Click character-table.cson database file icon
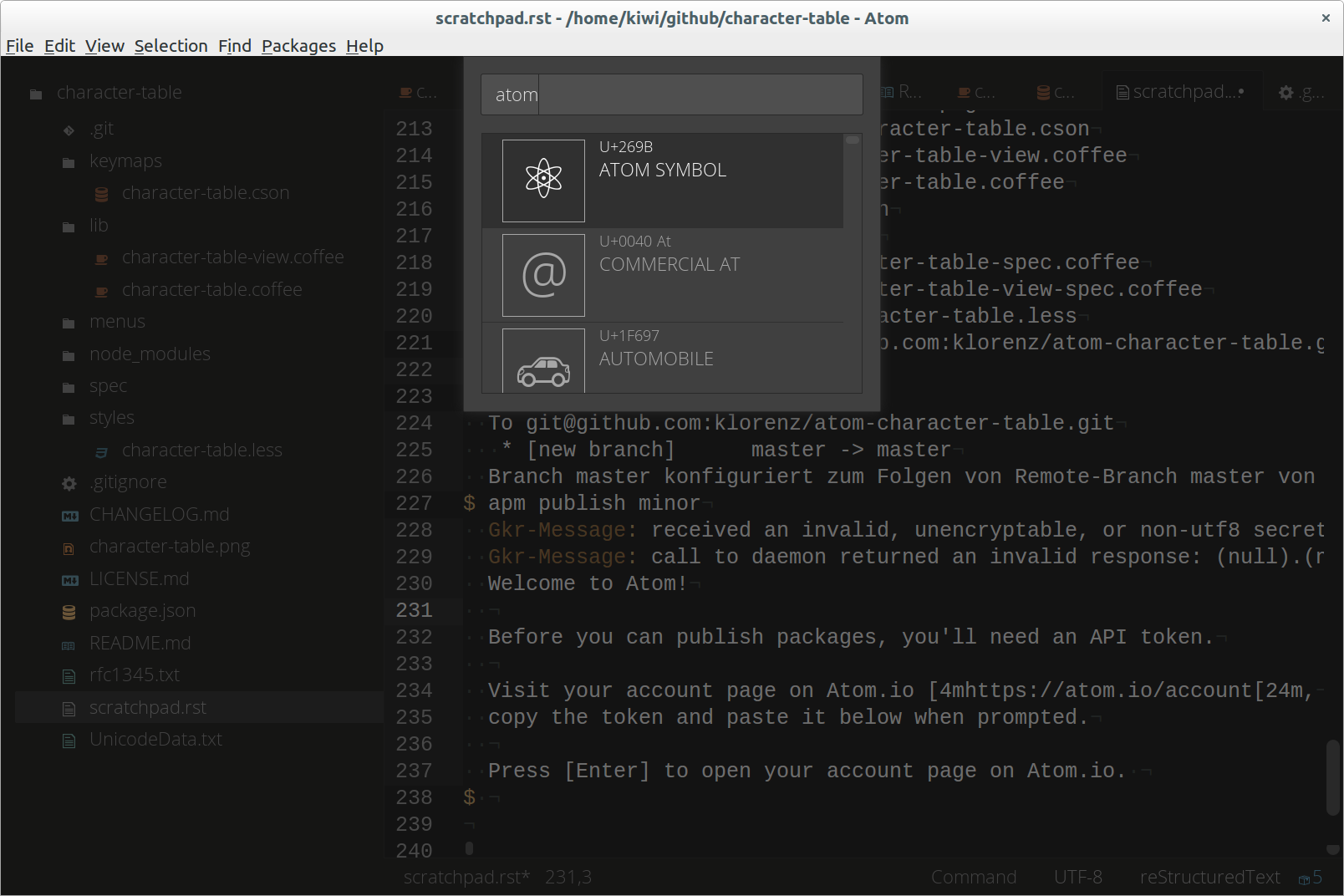1344x896 pixels. [x=101, y=194]
